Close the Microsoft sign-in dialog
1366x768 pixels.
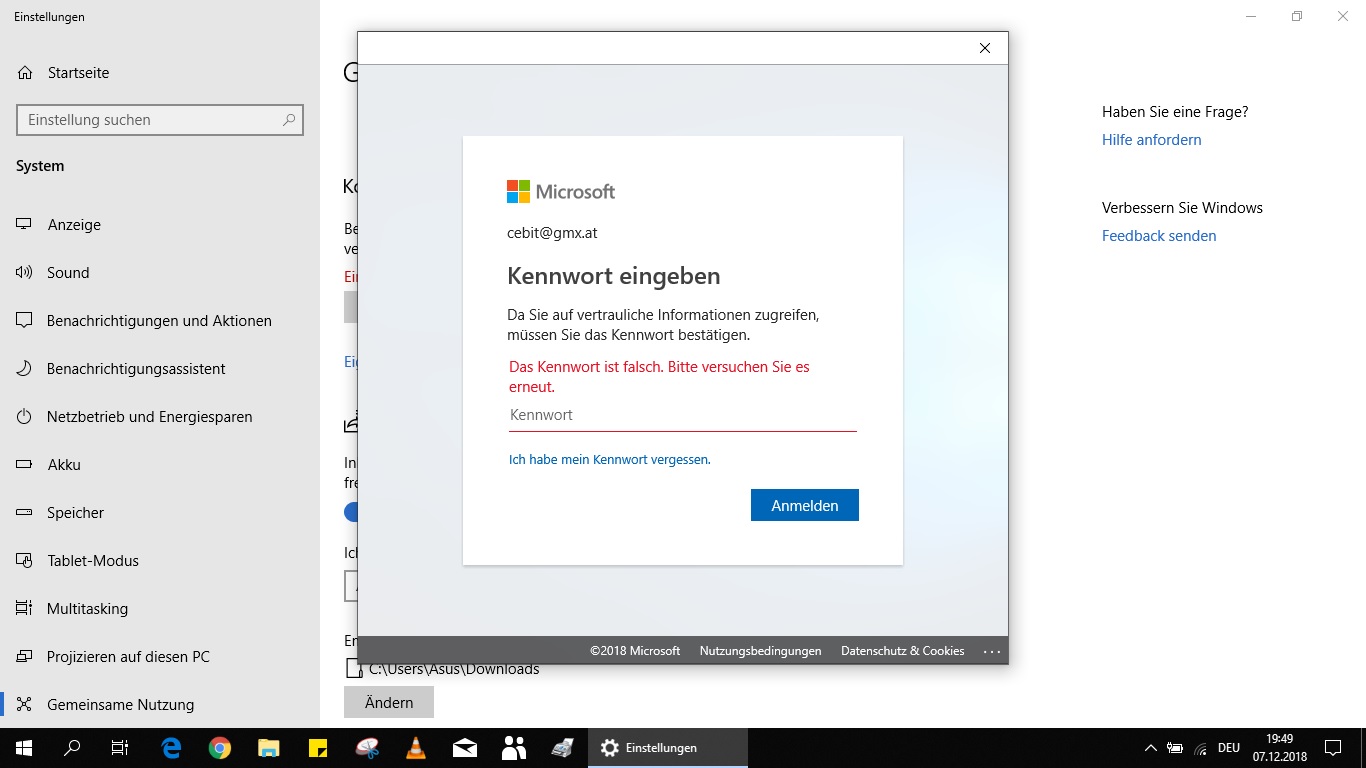tap(985, 48)
